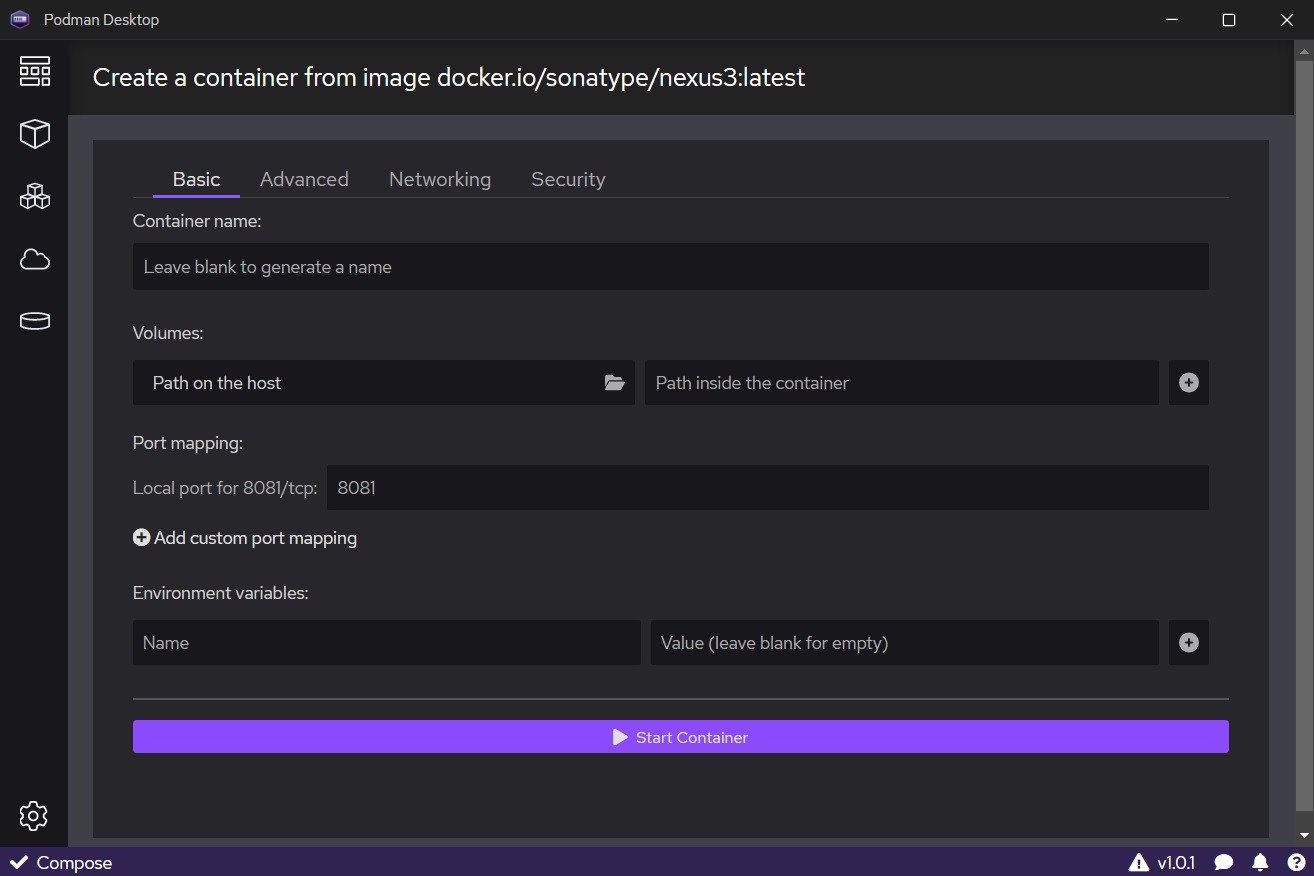The image size is (1314, 876).
Task: Open the Security tab
Action: click(x=567, y=179)
